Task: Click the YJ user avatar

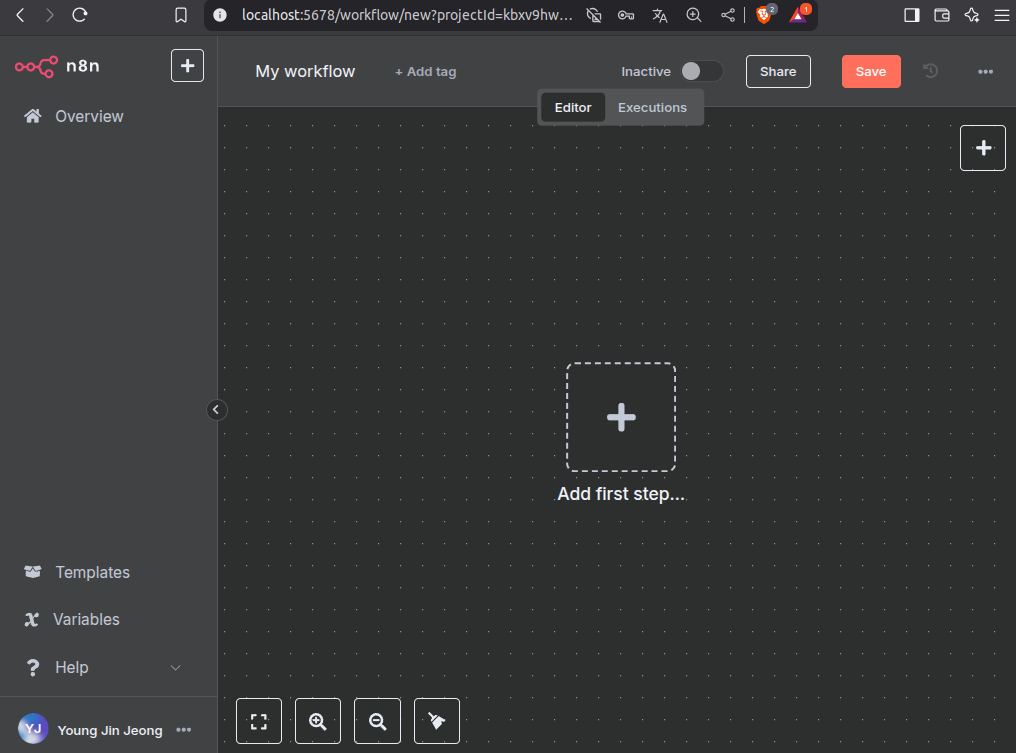Action: [33, 729]
